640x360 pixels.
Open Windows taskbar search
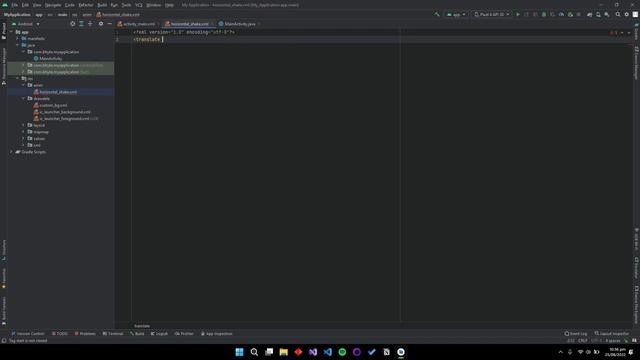coord(254,352)
